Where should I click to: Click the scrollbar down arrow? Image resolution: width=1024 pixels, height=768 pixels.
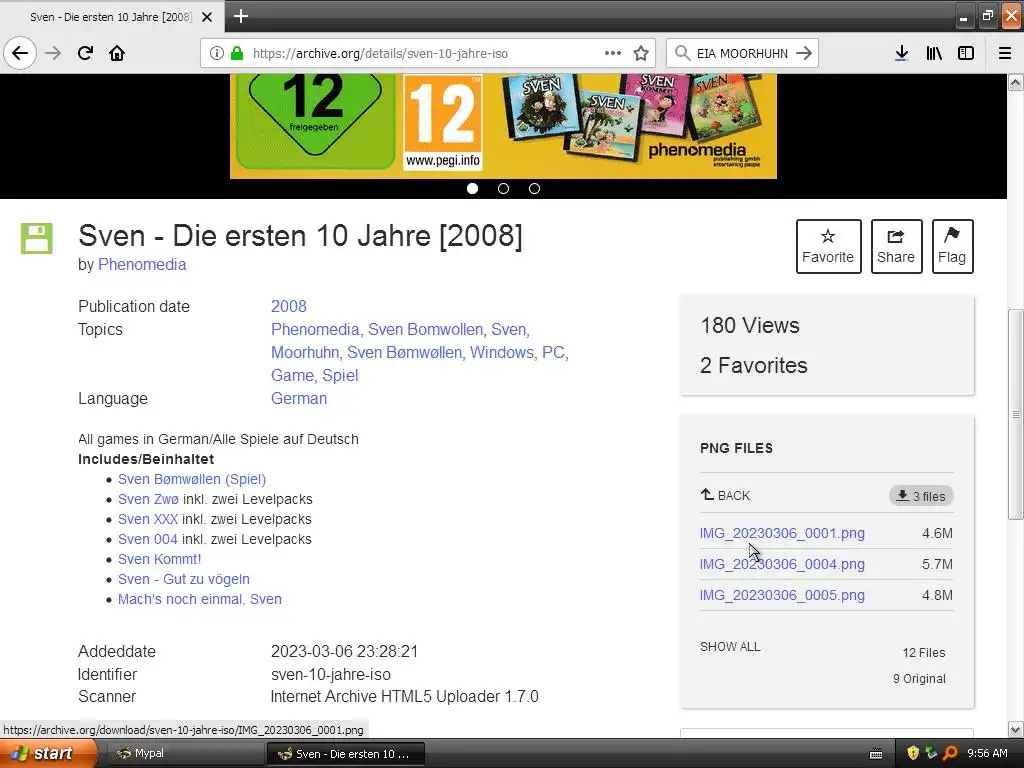(1015, 729)
